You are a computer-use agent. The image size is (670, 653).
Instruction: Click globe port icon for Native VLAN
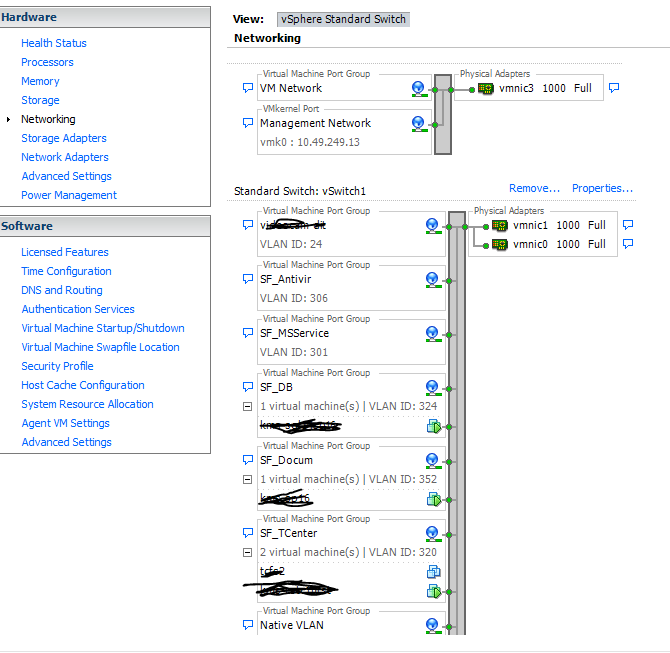pyautogui.click(x=433, y=626)
